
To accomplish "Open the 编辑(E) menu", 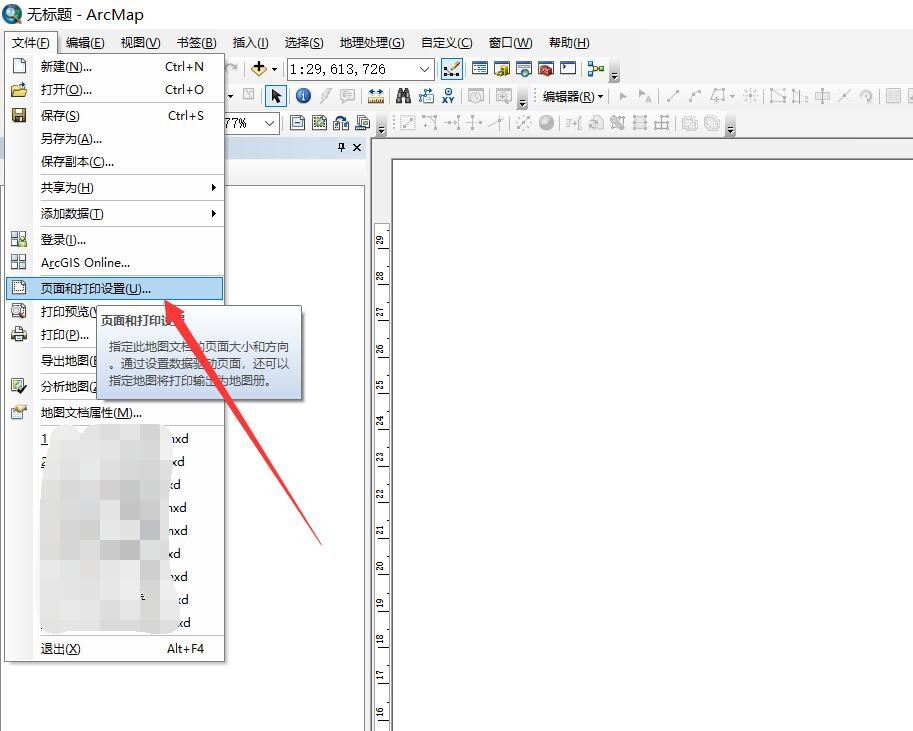I will (85, 43).
